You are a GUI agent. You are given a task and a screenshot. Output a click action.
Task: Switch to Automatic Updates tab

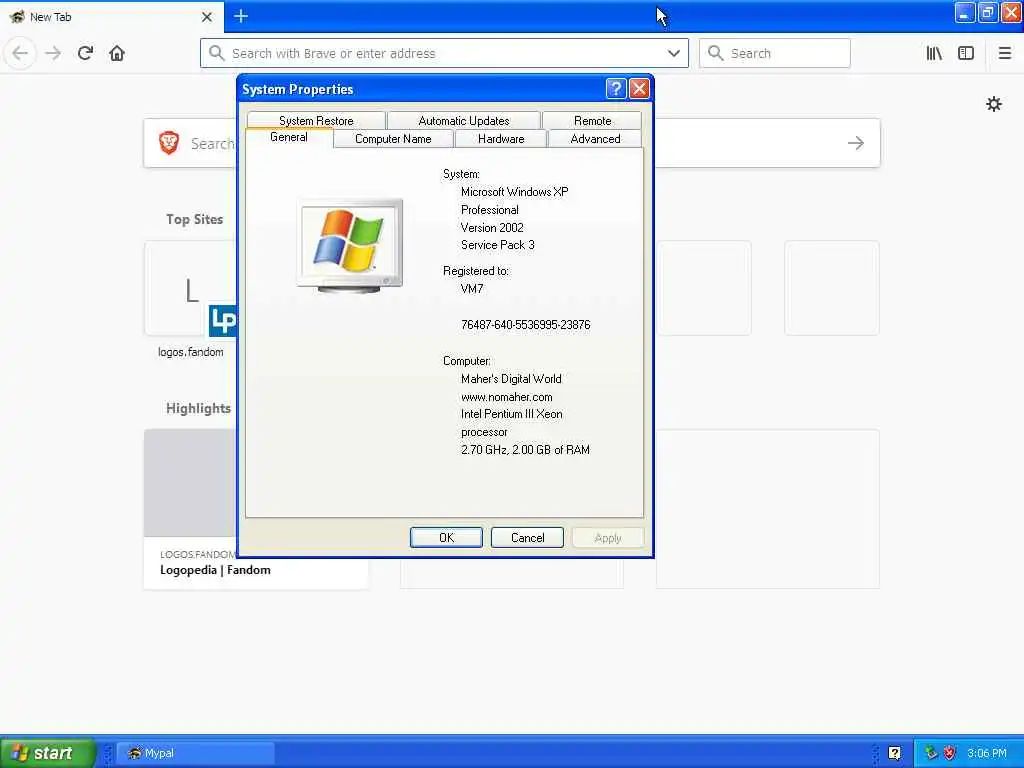(464, 121)
